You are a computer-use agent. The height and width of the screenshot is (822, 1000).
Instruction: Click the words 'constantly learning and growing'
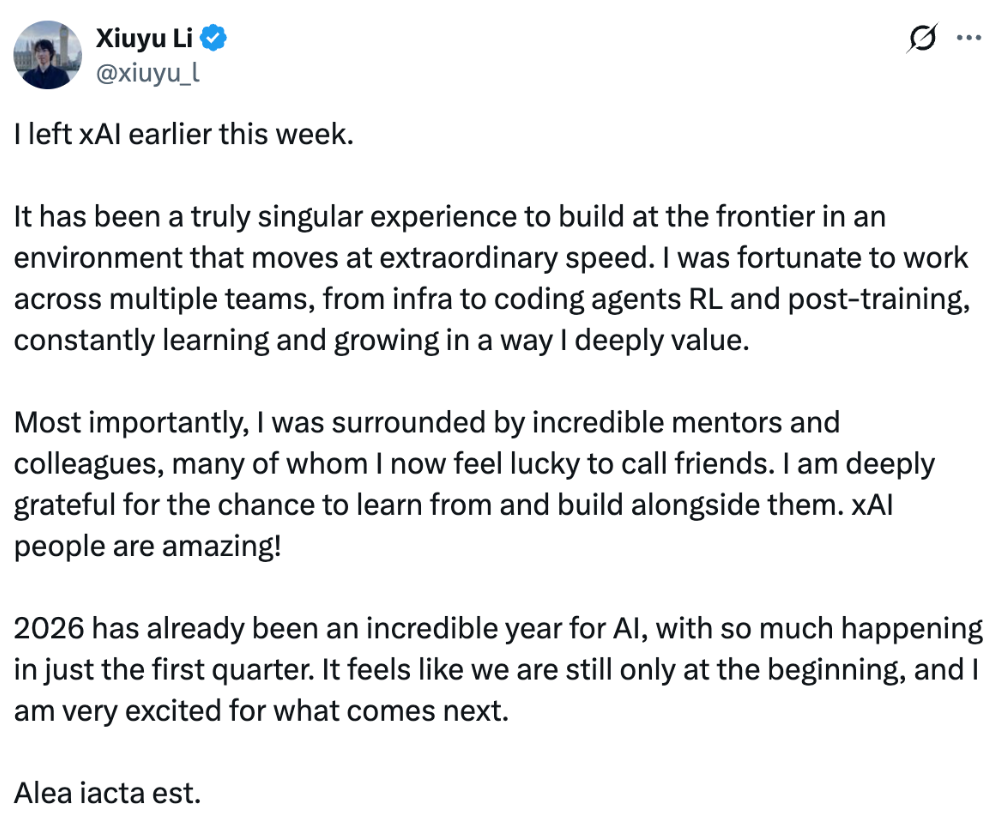click(226, 341)
